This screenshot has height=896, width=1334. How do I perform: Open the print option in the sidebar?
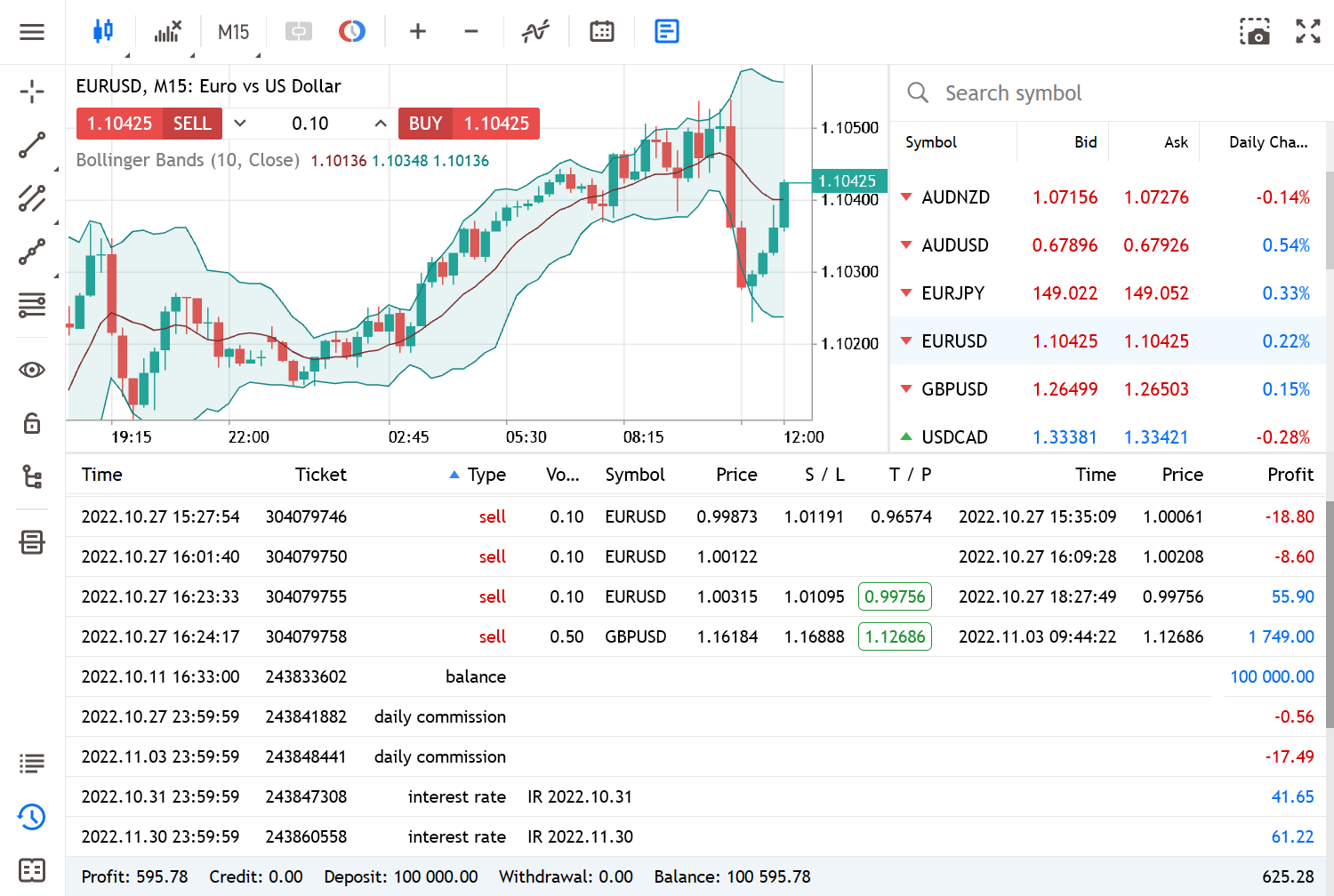32,541
